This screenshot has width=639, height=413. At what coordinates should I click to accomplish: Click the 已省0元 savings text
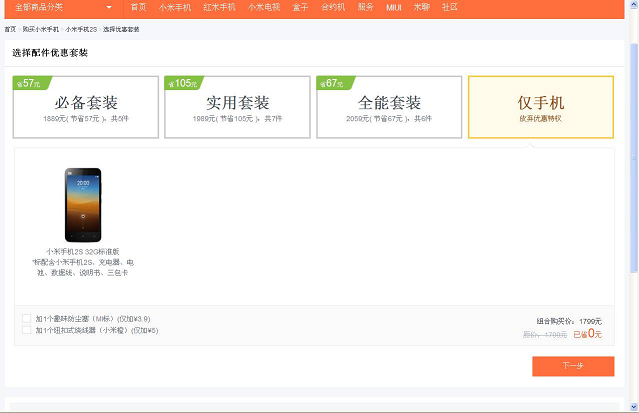click(x=587, y=334)
